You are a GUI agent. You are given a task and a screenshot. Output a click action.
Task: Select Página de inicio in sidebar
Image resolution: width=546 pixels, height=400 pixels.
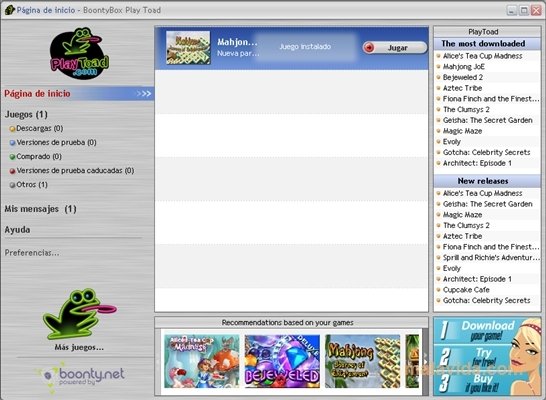37,94
